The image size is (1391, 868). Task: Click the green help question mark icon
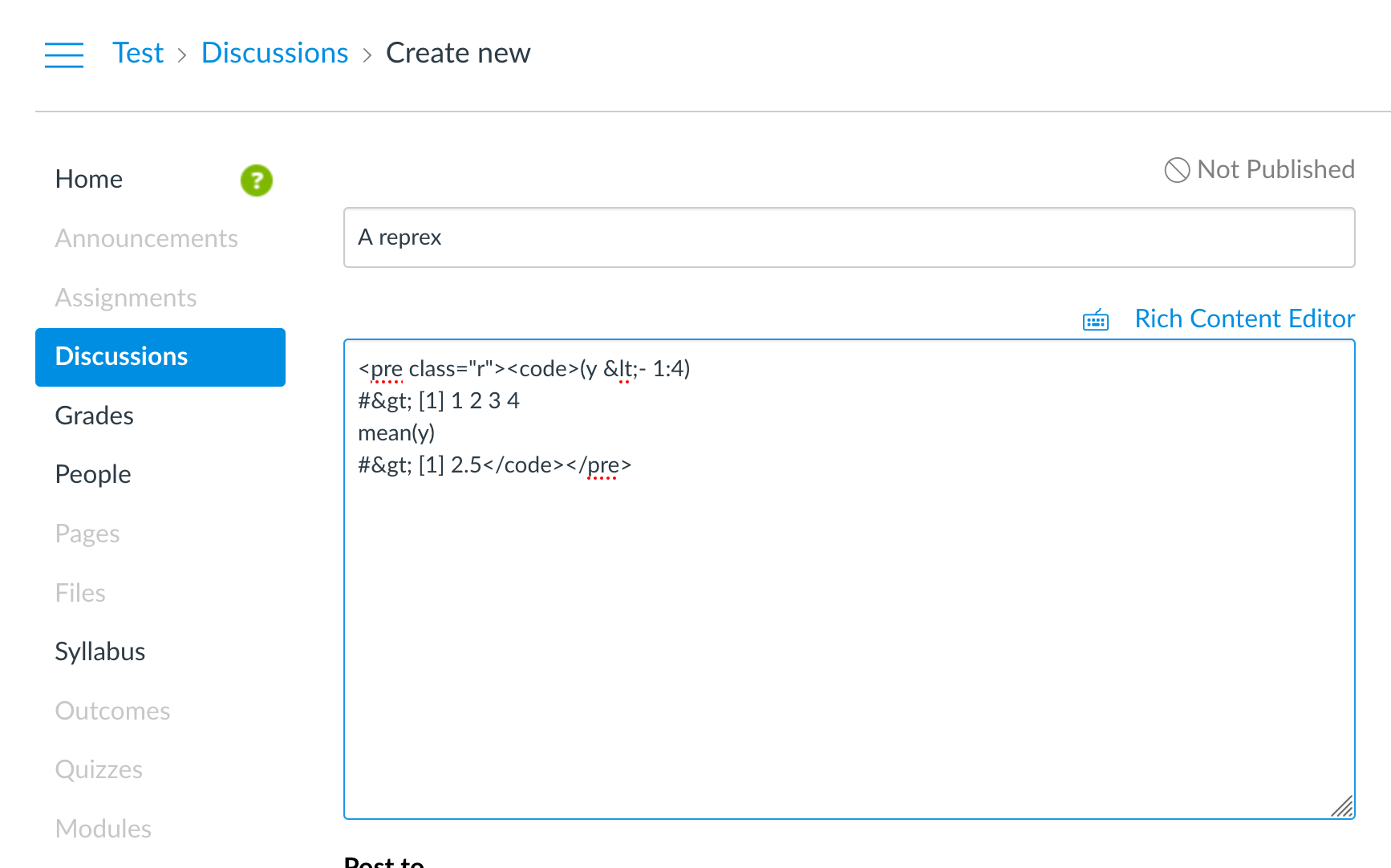257,180
